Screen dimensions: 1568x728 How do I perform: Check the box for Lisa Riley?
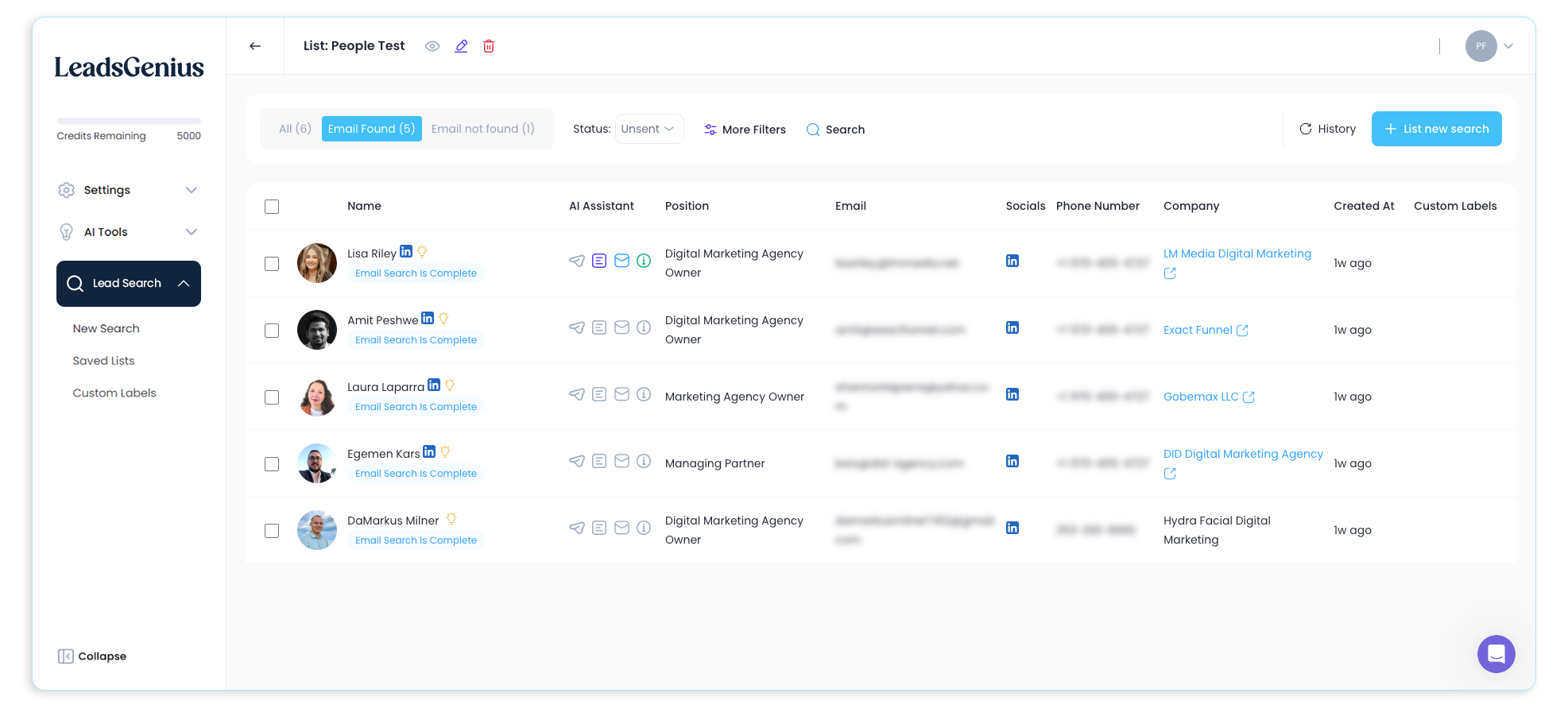point(272,264)
